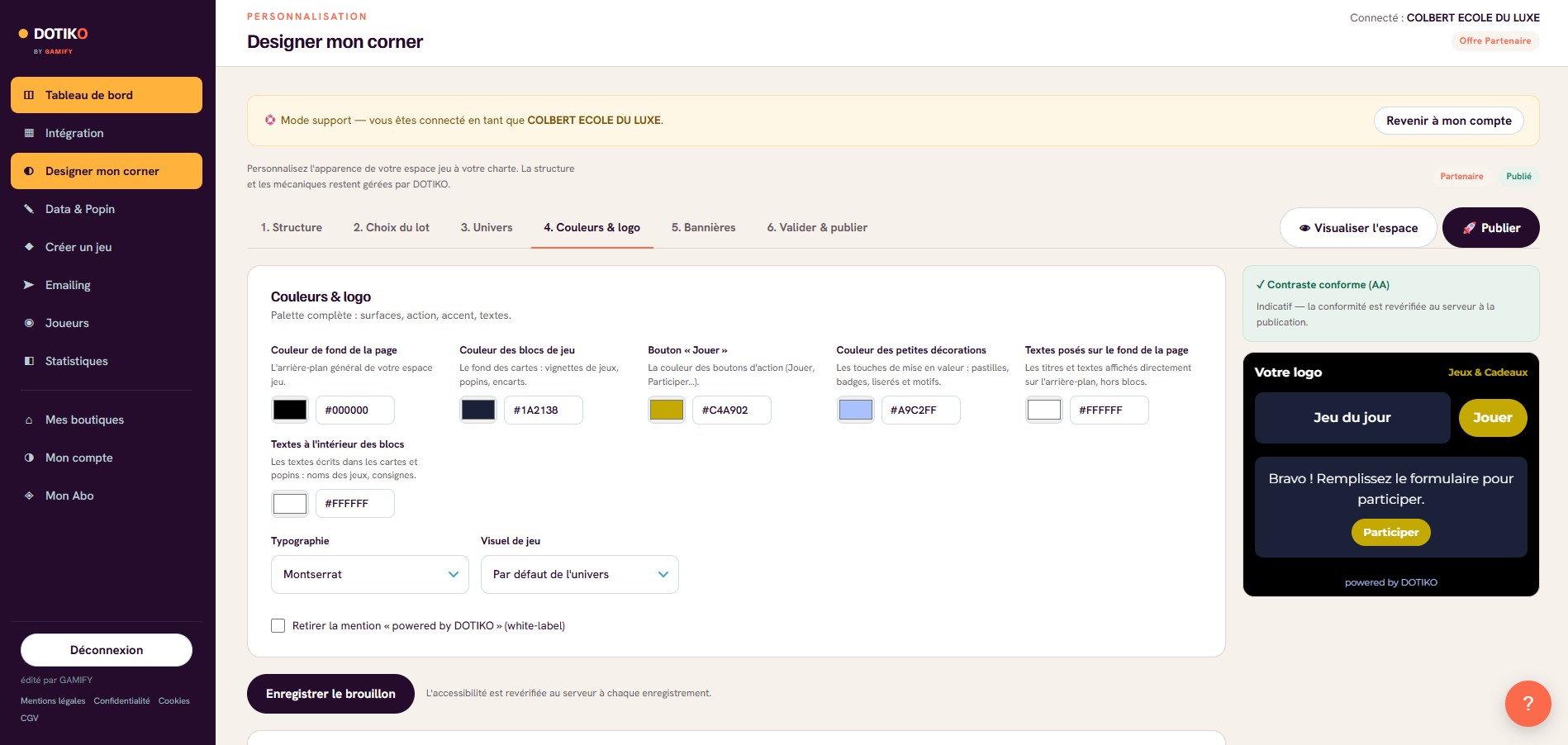This screenshot has height=745, width=1568.
Task: Open the CGV footer link
Action: coord(30,719)
